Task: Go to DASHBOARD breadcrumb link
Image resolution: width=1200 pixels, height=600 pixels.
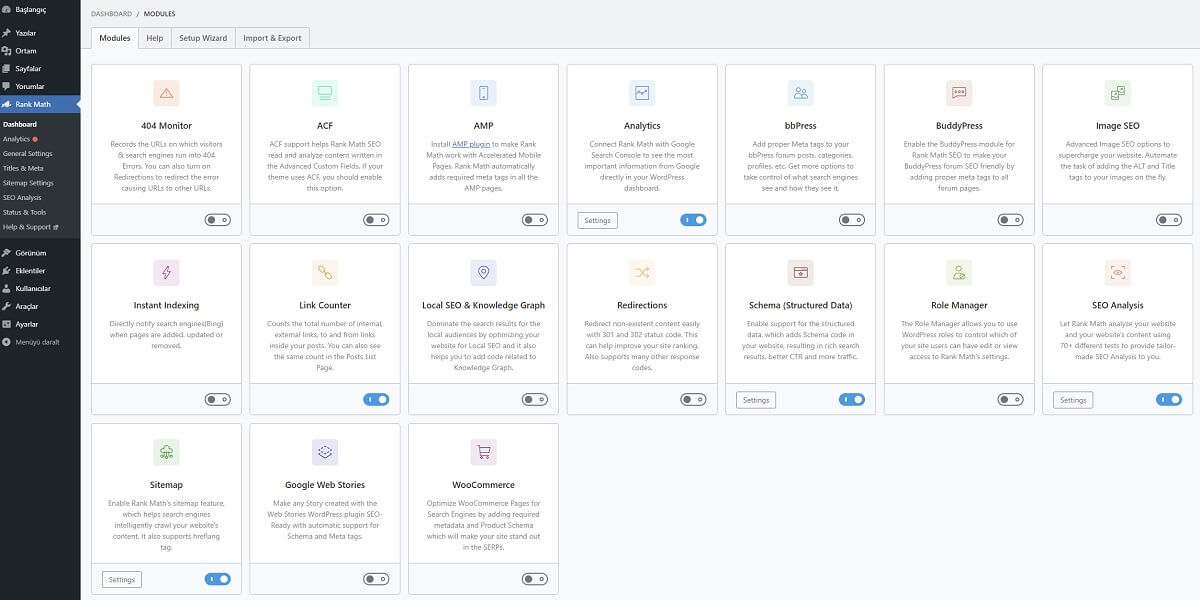Action: pyautogui.click(x=111, y=13)
